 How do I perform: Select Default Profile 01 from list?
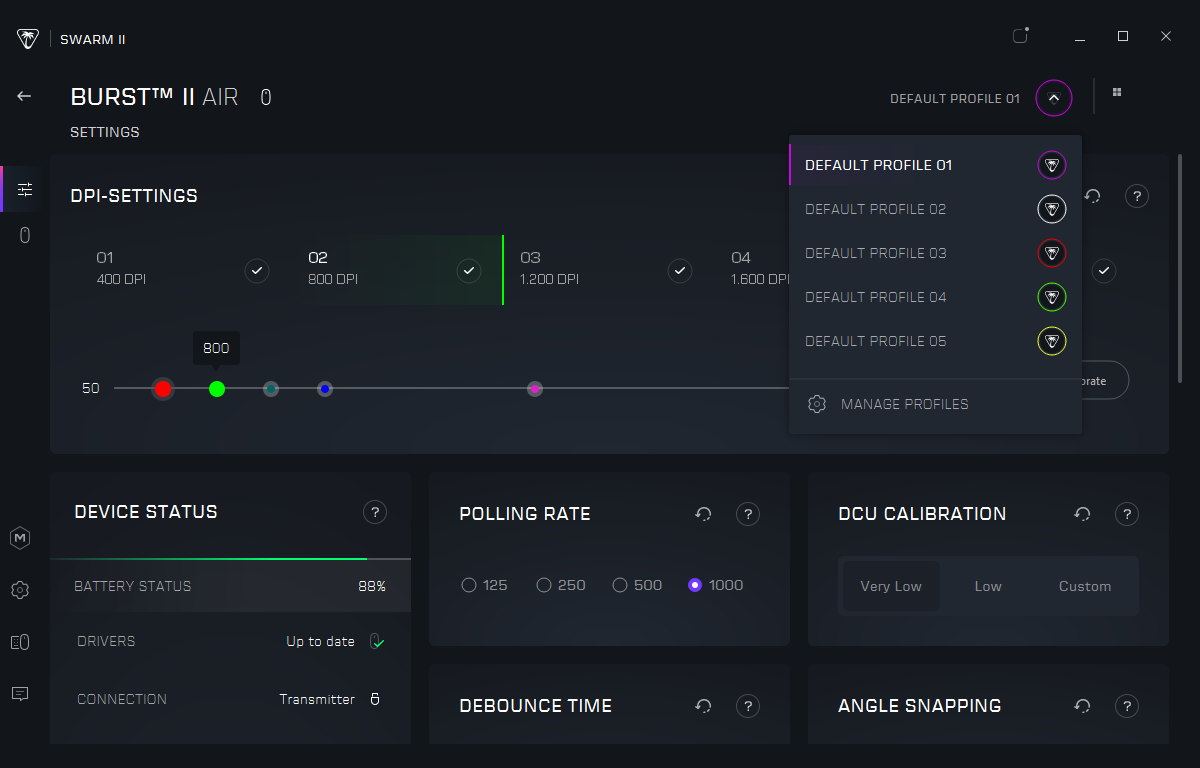935,165
